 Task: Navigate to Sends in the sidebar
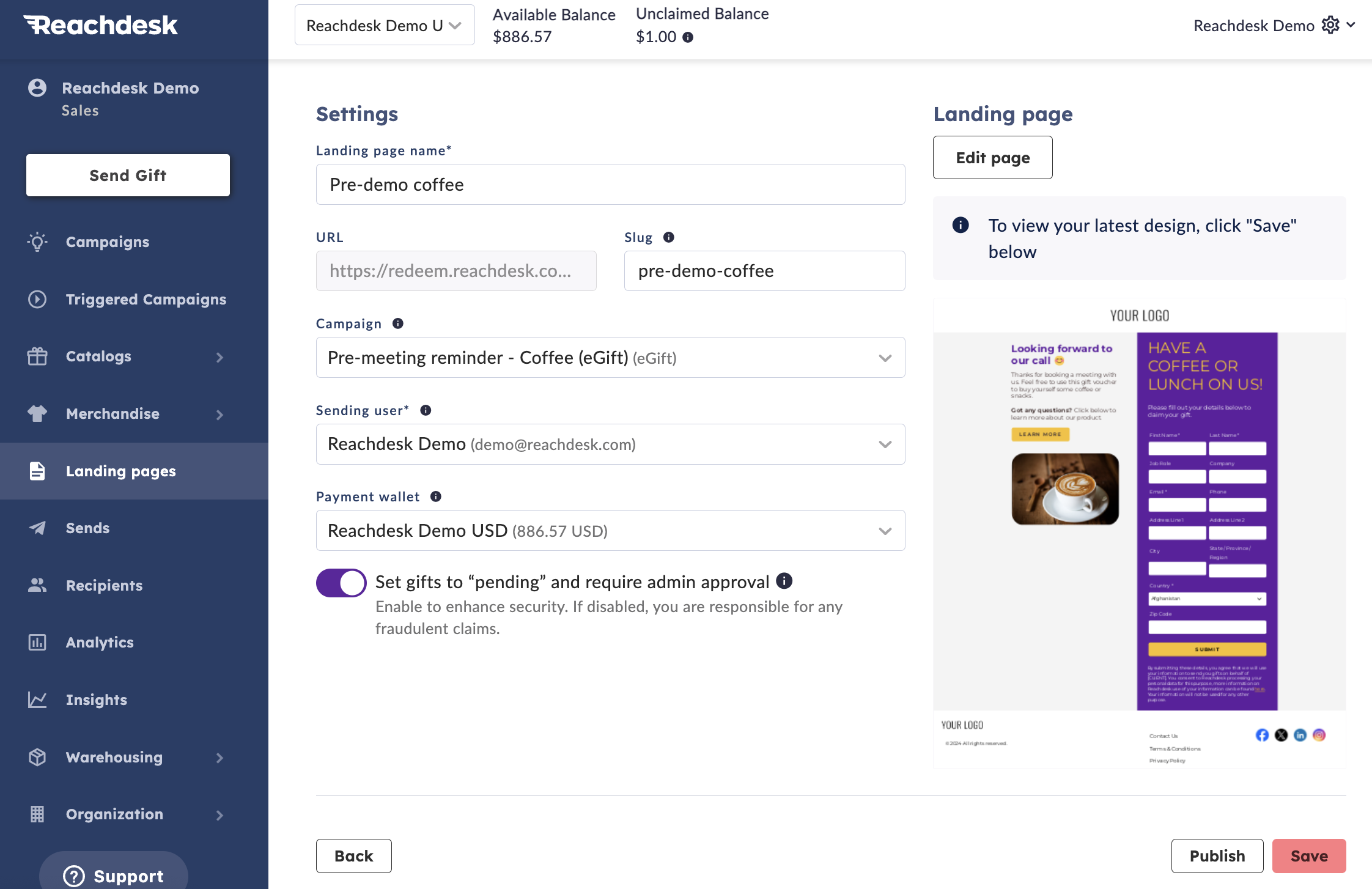click(134, 528)
